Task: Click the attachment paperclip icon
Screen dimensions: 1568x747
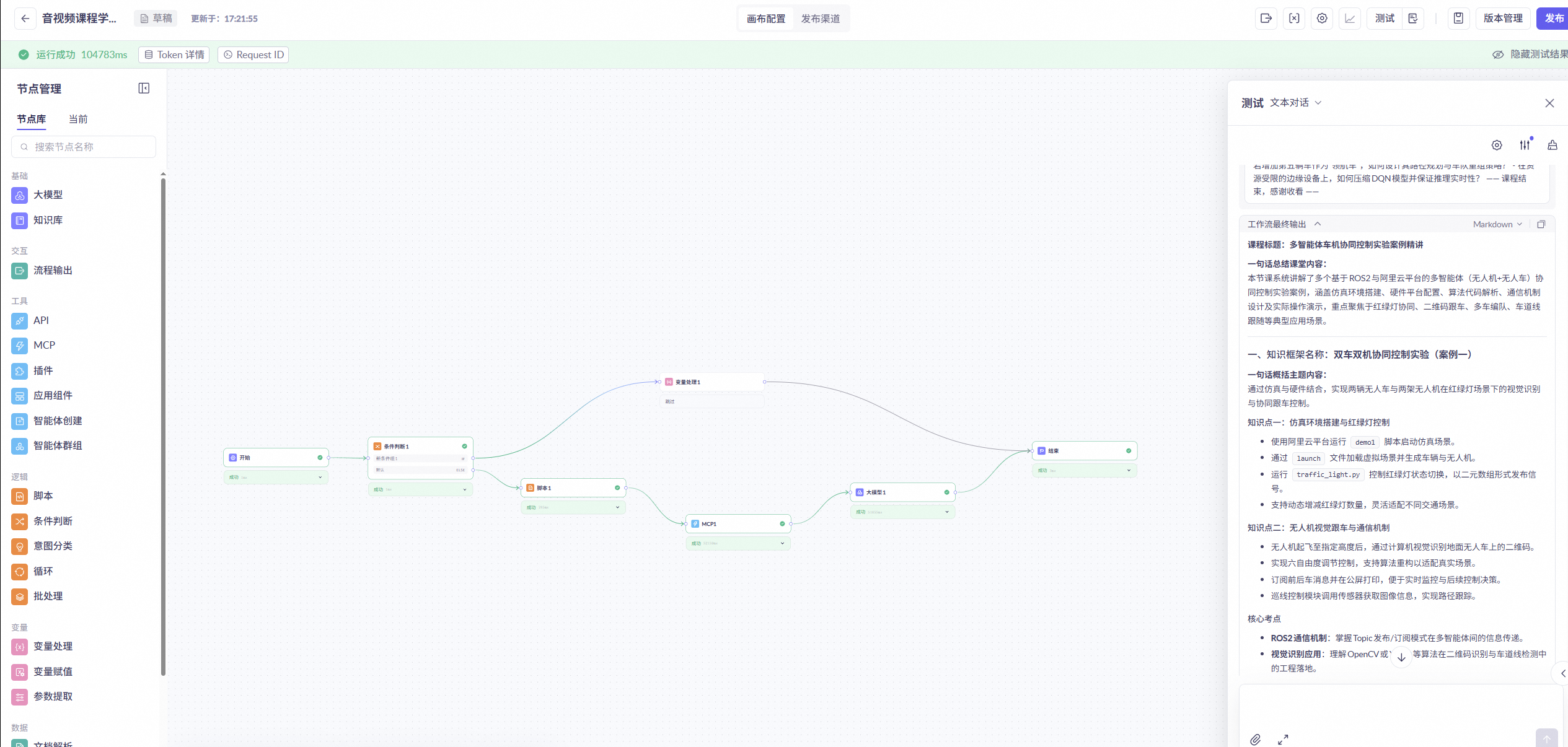Action: coord(1255,740)
